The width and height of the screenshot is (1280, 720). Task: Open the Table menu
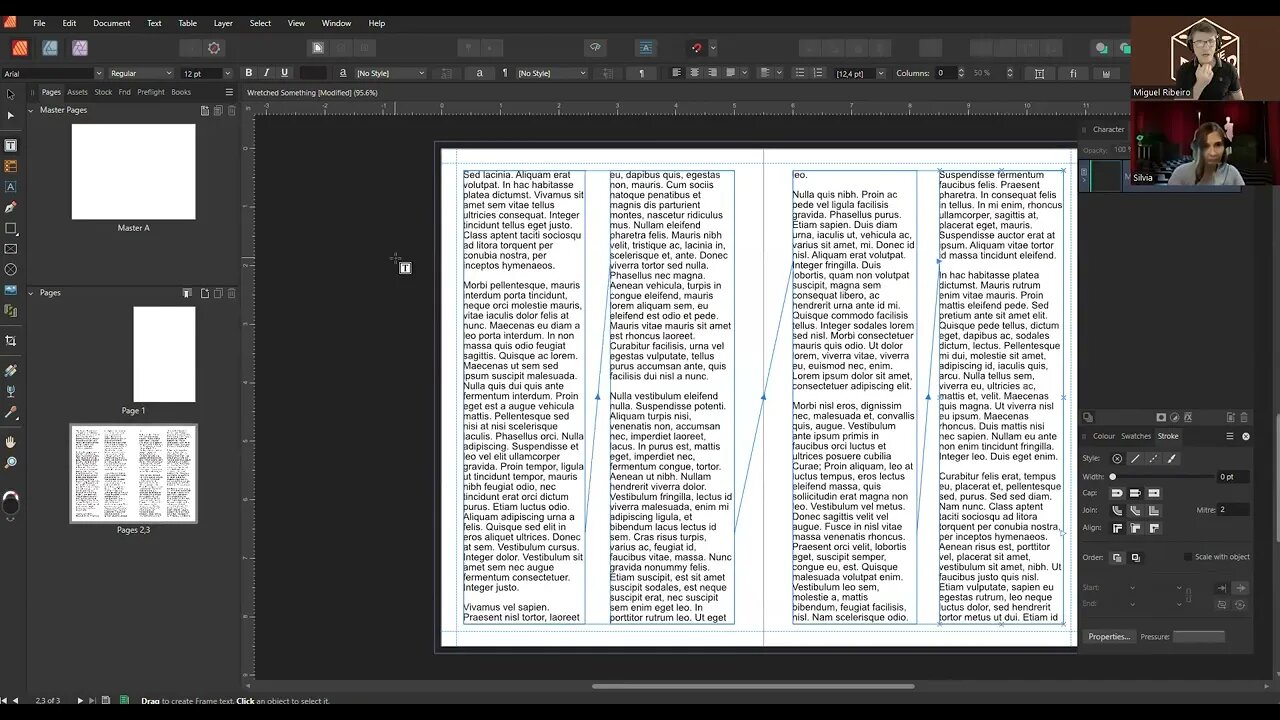pos(187,23)
